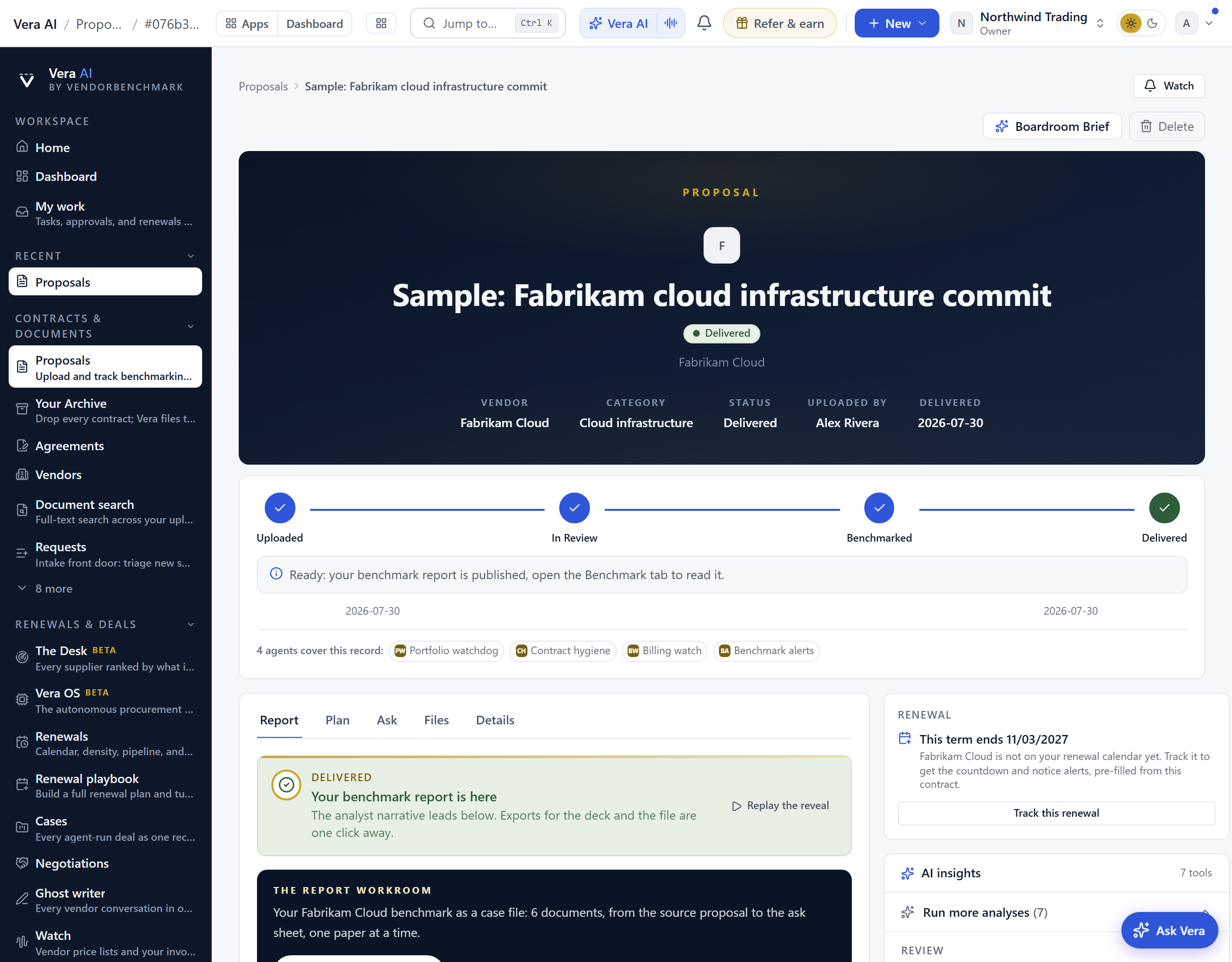Open Vera OS icon in sidebar
The width and height of the screenshot is (1232, 962).
pos(22,699)
